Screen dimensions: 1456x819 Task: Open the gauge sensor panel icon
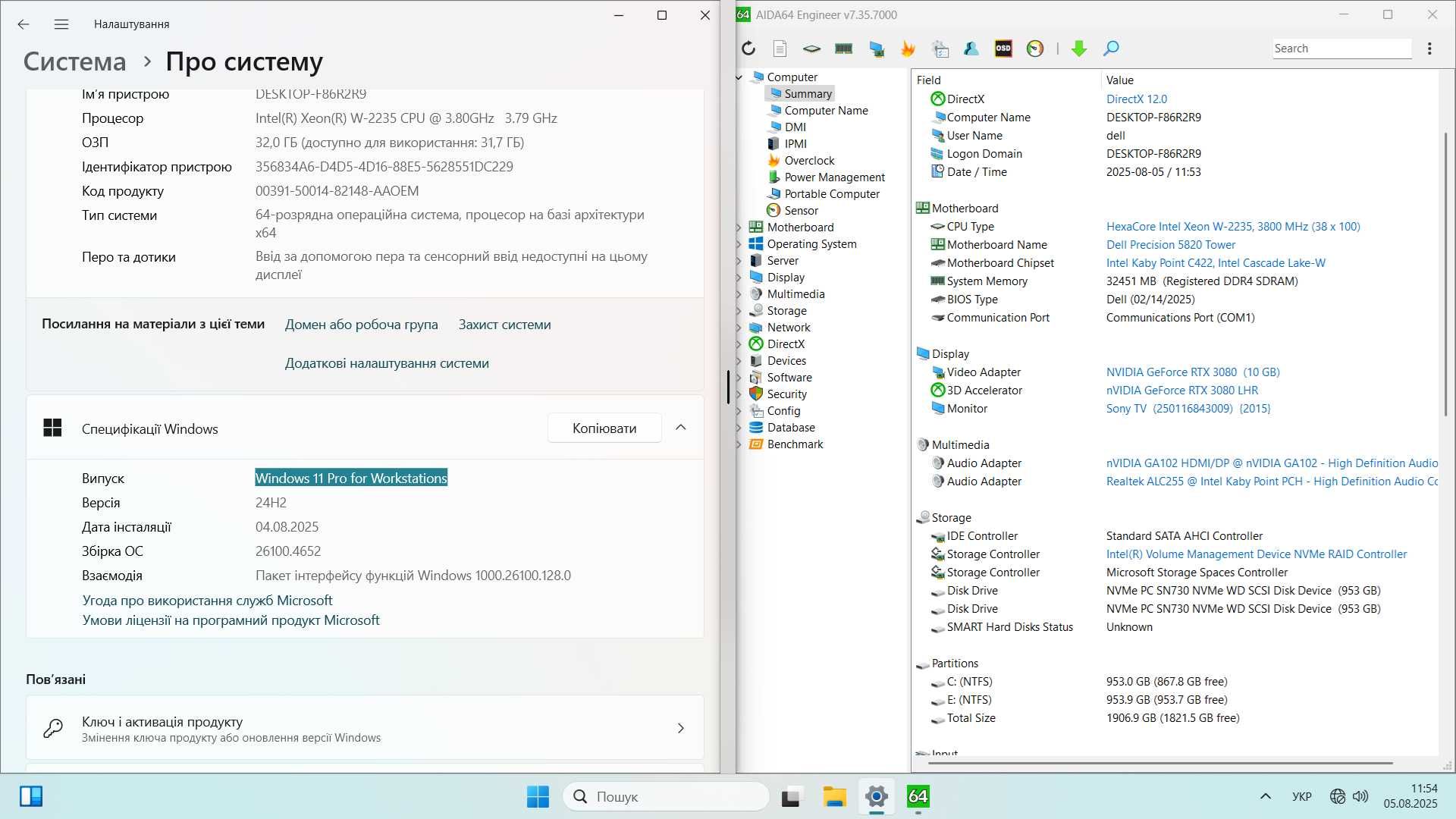pos(1035,49)
